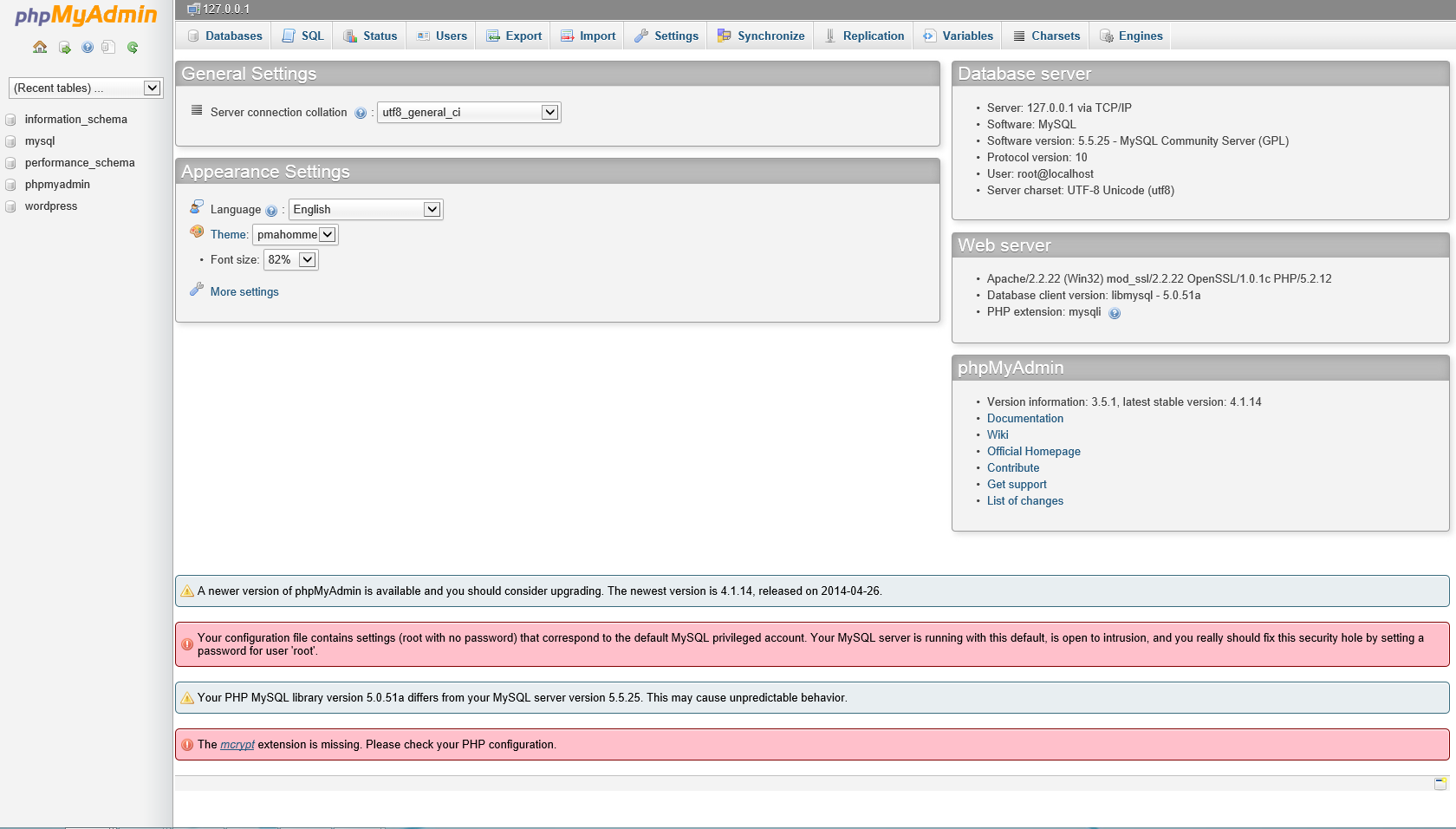Click the small window icon at bottom right

point(1440,783)
